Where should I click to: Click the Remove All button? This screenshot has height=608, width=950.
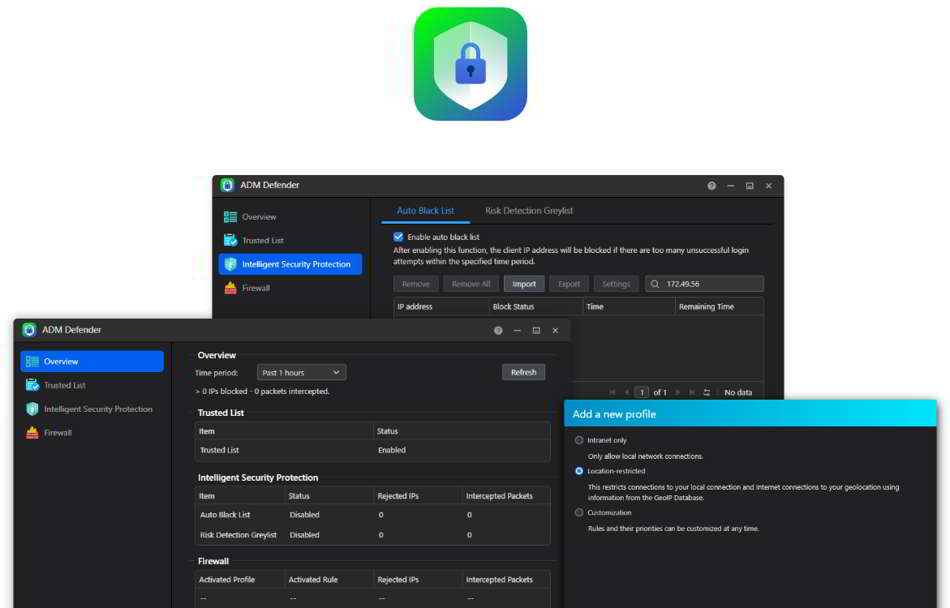click(x=471, y=284)
